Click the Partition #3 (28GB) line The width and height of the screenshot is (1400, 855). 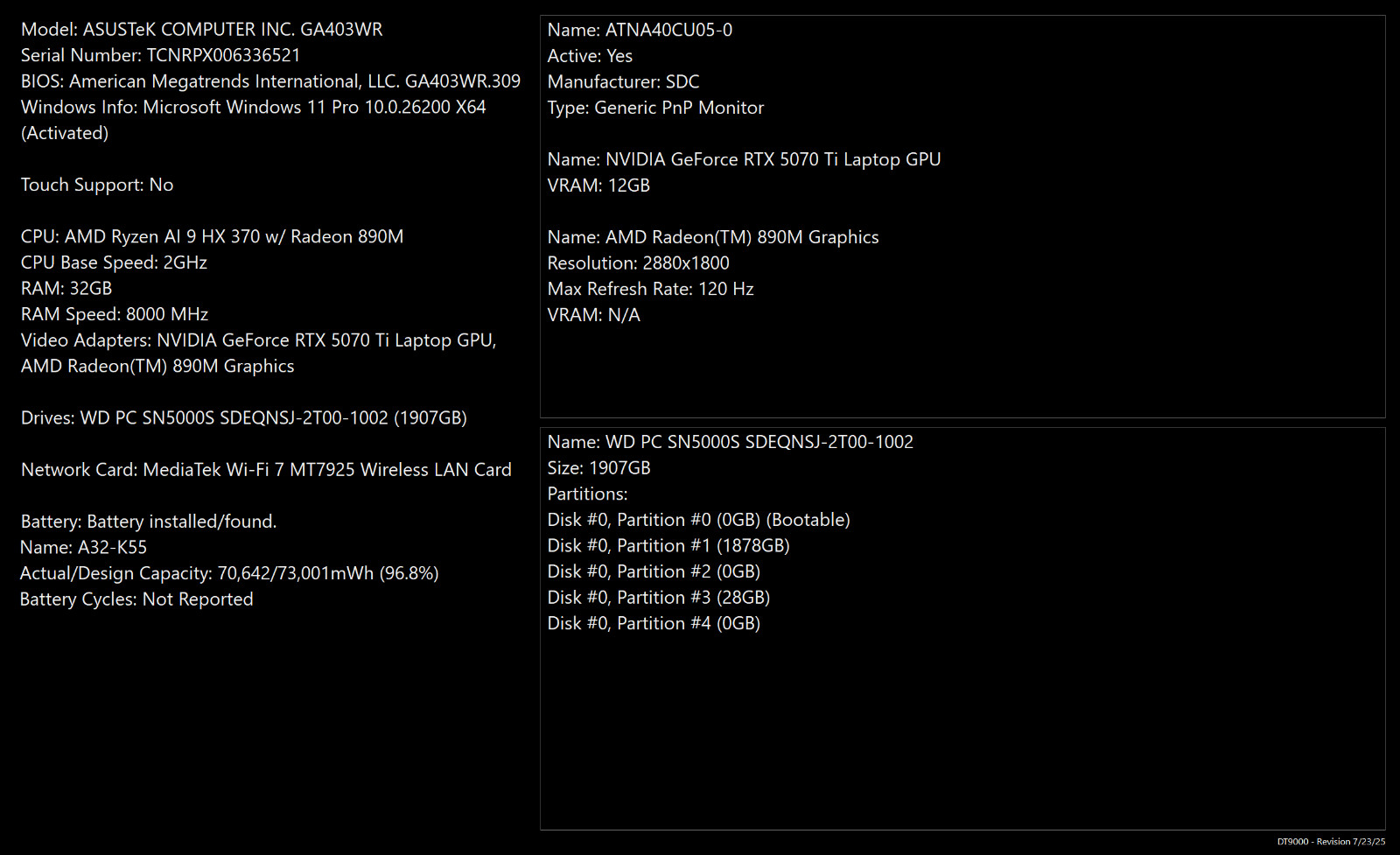[x=659, y=598]
